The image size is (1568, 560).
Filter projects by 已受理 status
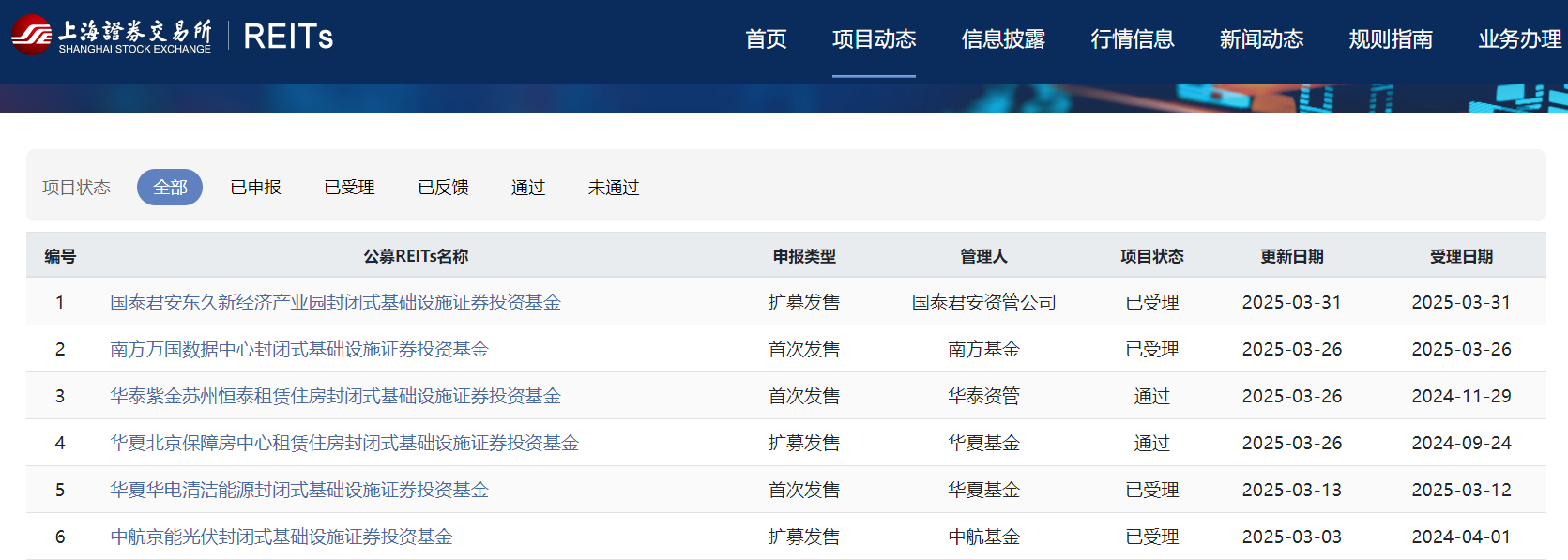(x=349, y=188)
